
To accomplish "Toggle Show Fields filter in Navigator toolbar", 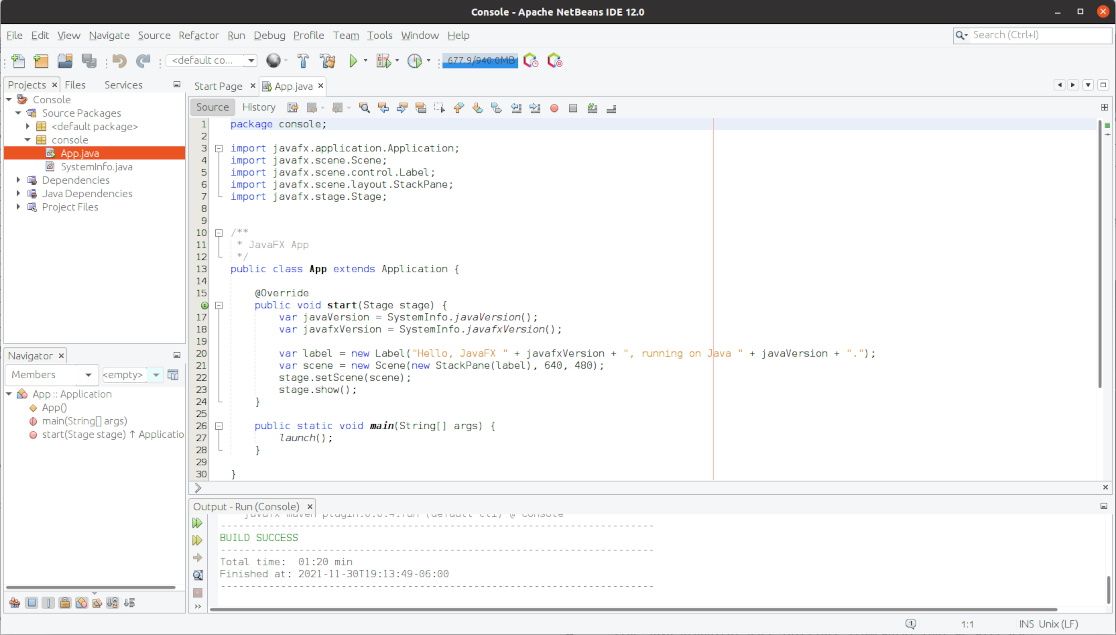I will 32,603.
